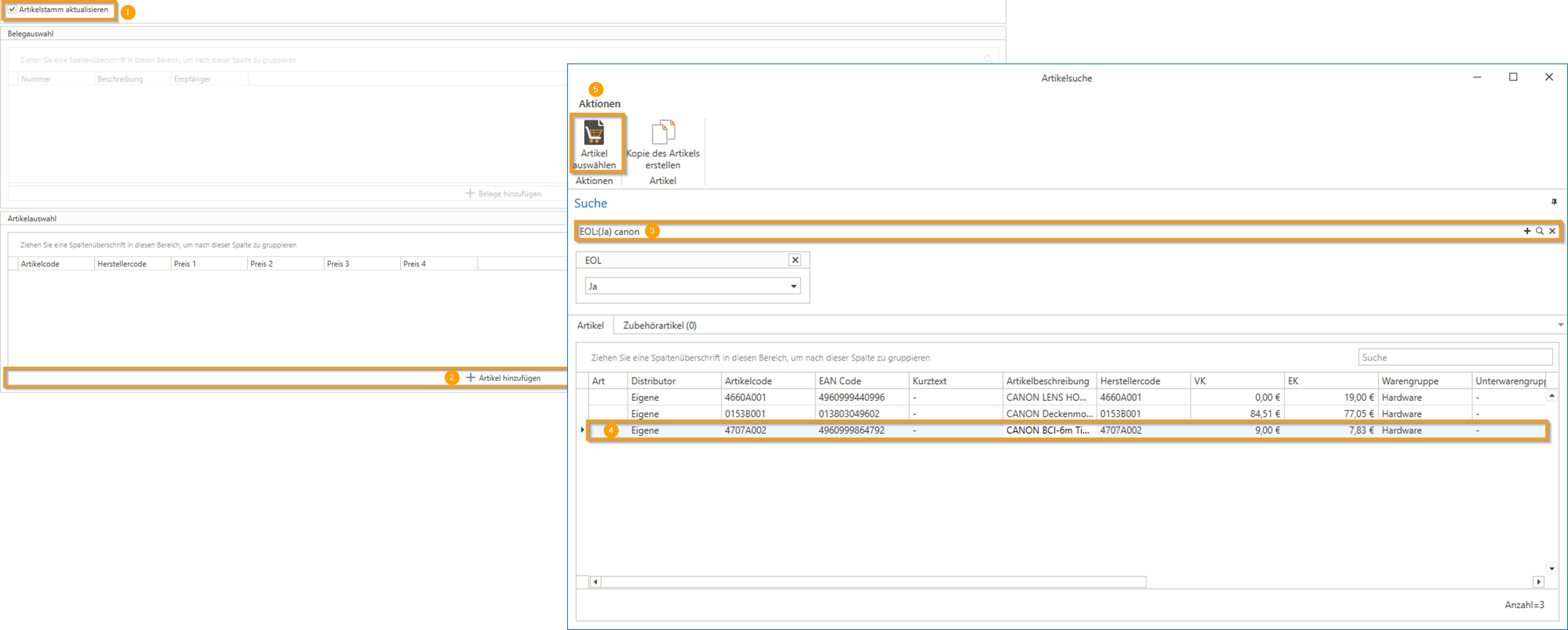Viewport: 1568px width, 630px height.
Task: Open the EOL Ja dropdown
Action: coord(793,287)
